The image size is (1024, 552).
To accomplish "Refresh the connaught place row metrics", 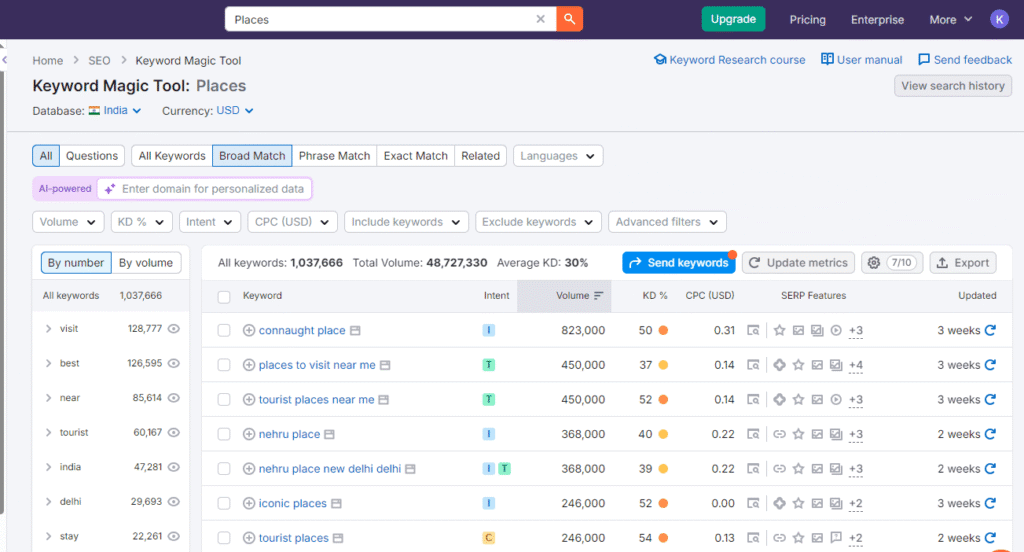I will point(990,330).
